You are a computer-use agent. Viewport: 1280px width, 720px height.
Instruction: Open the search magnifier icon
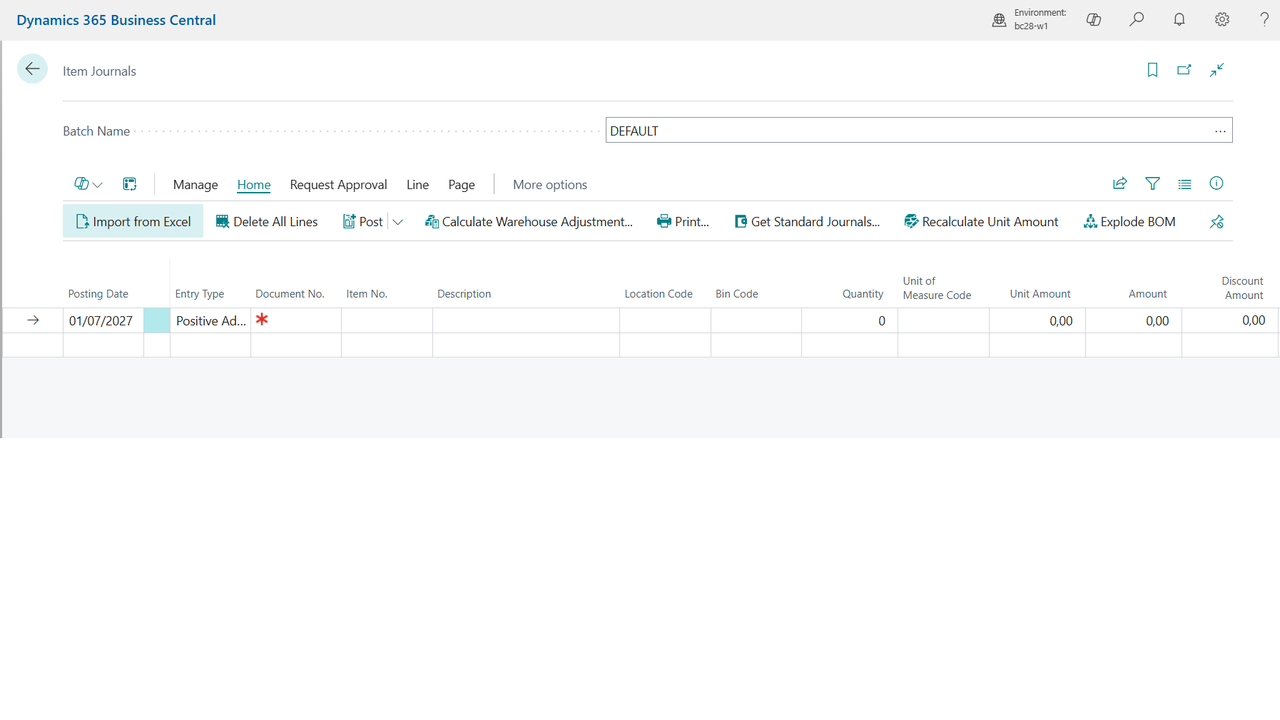(1137, 20)
